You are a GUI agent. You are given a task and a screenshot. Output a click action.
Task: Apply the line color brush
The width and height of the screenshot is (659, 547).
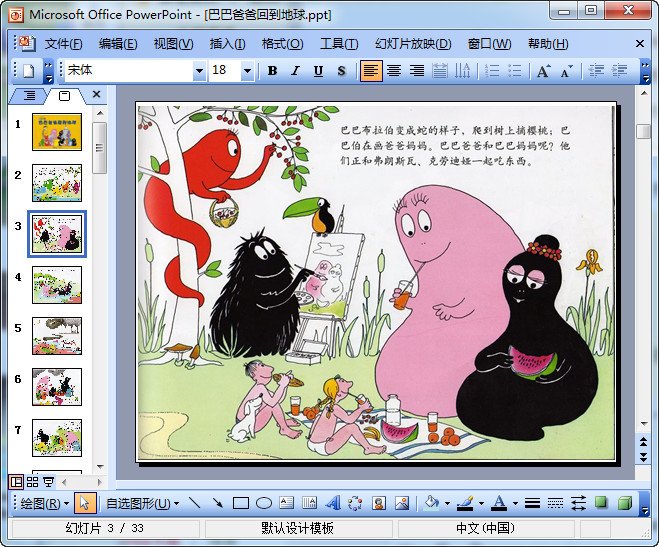pyautogui.click(x=464, y=502)
